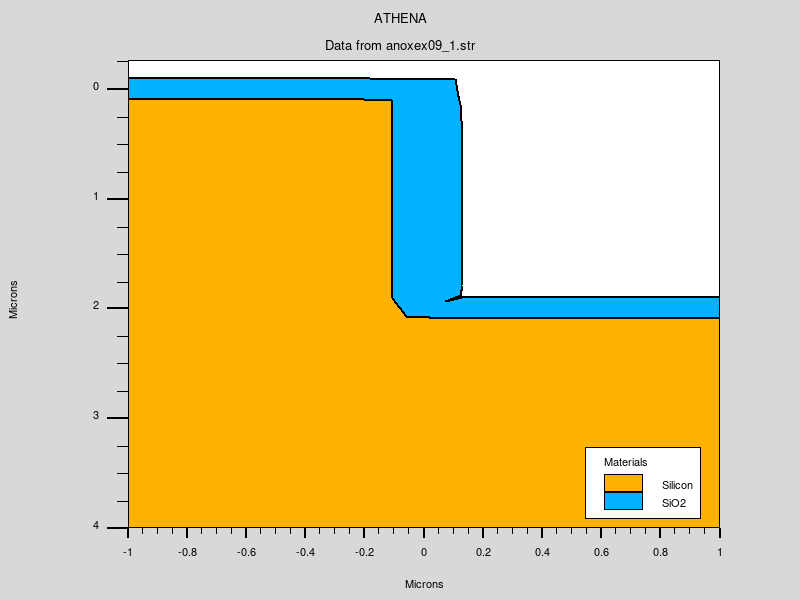Click the blue SiO2 legend swatch

(x=623, y=501)
